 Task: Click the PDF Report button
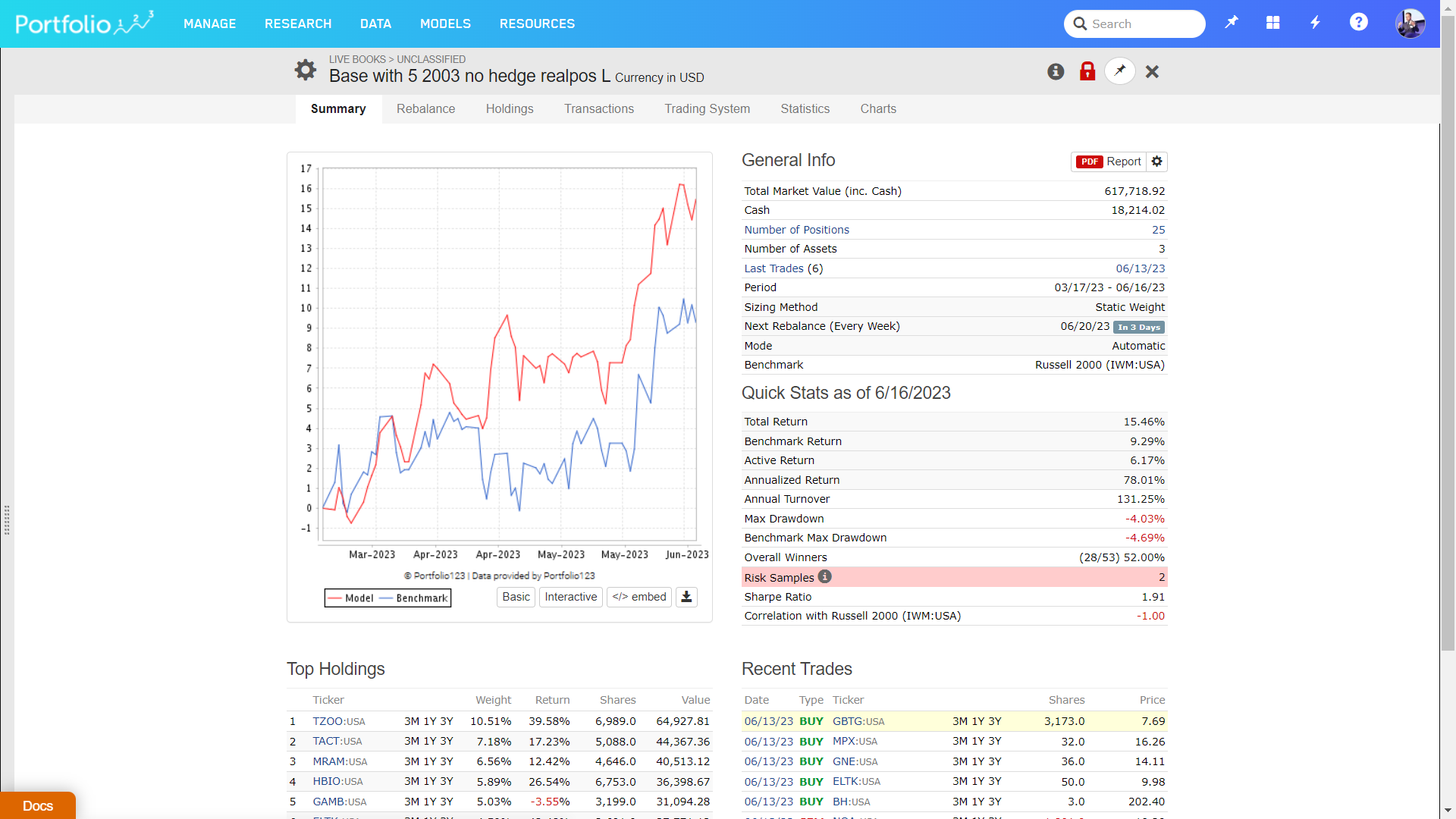1109,162
